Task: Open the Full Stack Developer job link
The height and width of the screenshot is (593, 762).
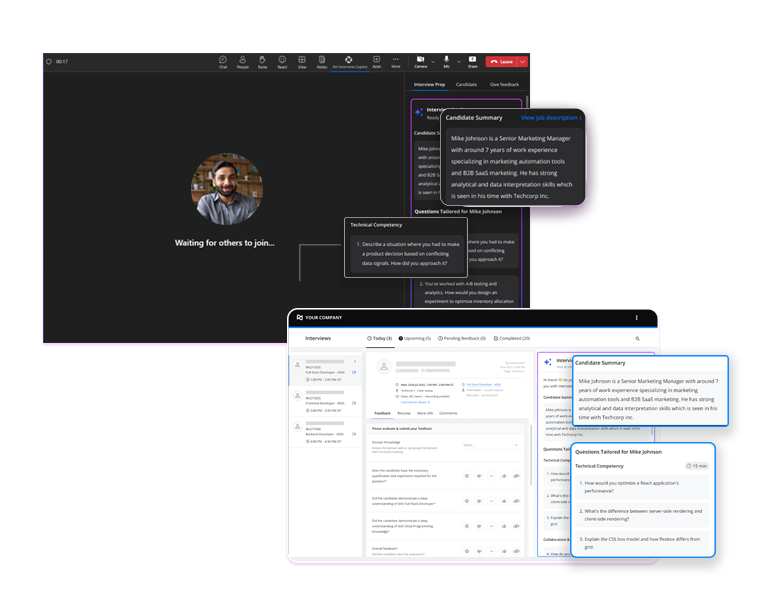Action: (484, 384)
